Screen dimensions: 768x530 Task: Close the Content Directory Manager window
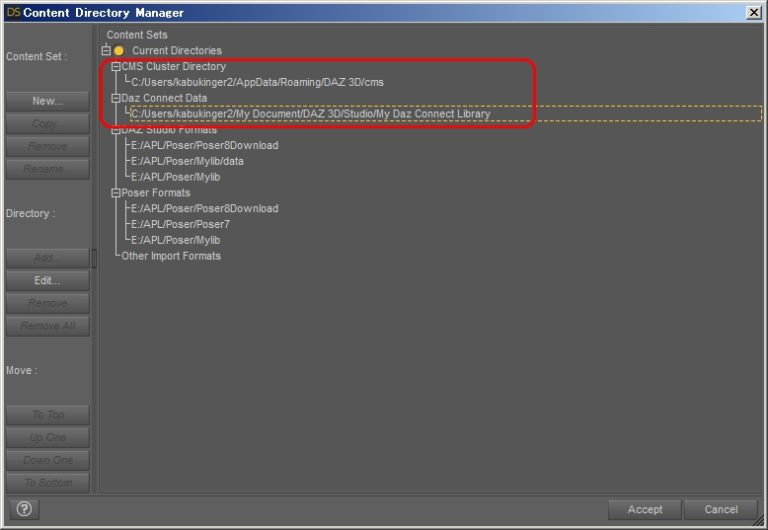753,12
